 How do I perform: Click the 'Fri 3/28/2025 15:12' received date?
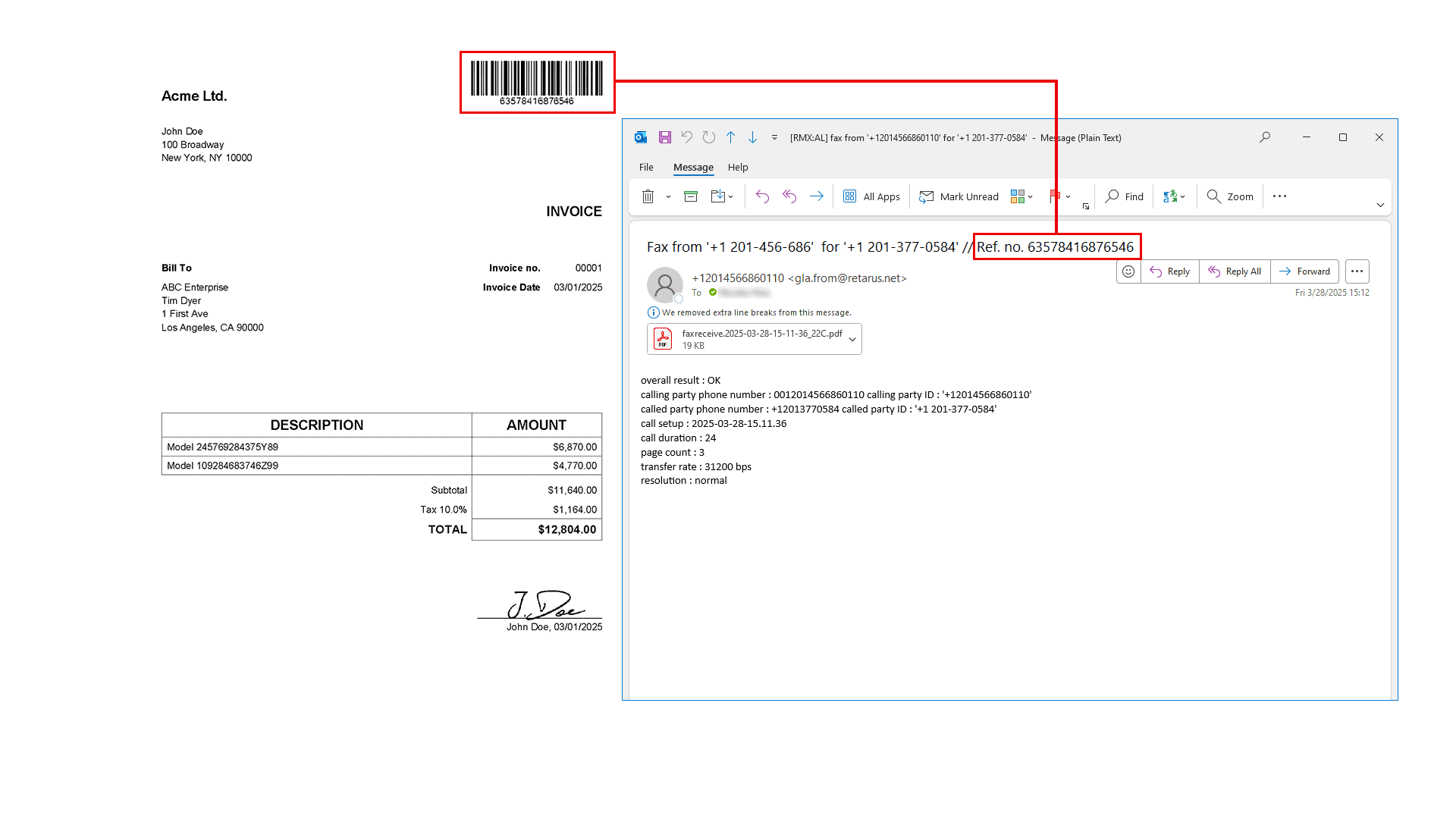coord(1332,293)
